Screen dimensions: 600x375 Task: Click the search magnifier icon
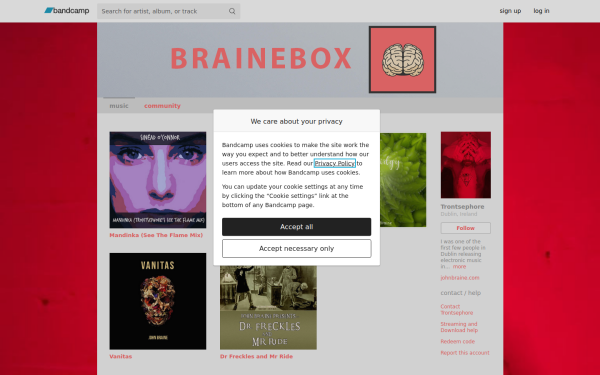click(232, 11)
